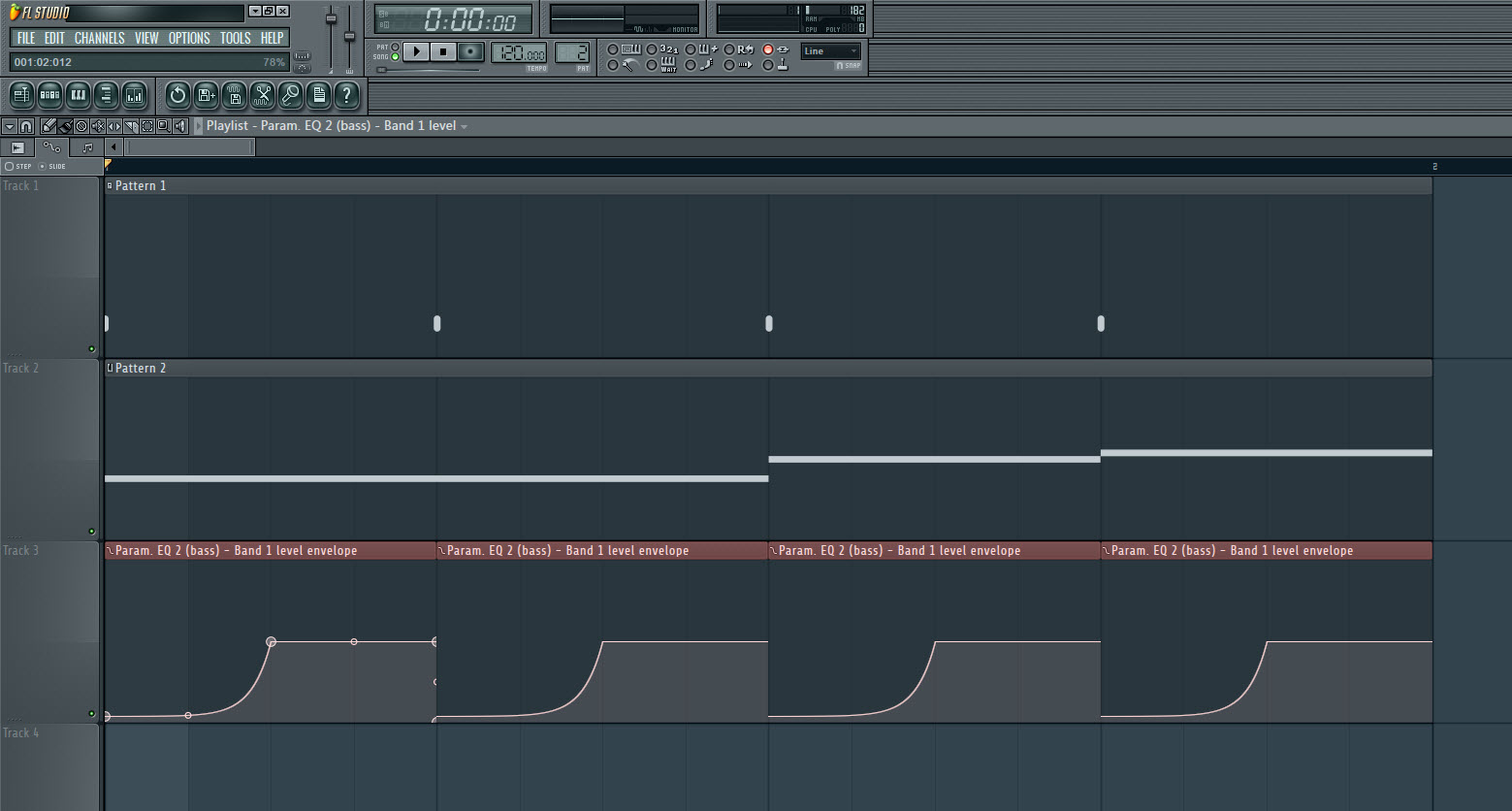1512x811 pixels.
Task: Open the VIEW menu
Action: (146, 38)
